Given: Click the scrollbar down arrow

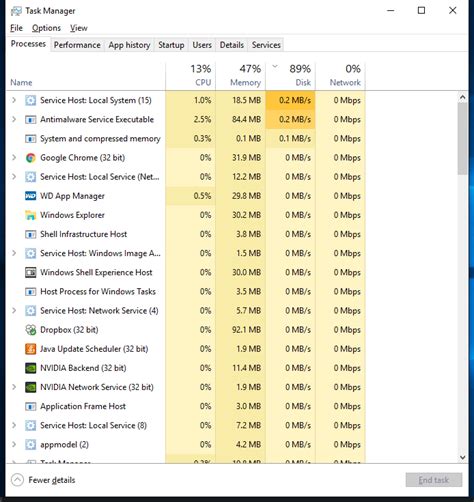Looking at the screenshot, I should coord(462,457).
